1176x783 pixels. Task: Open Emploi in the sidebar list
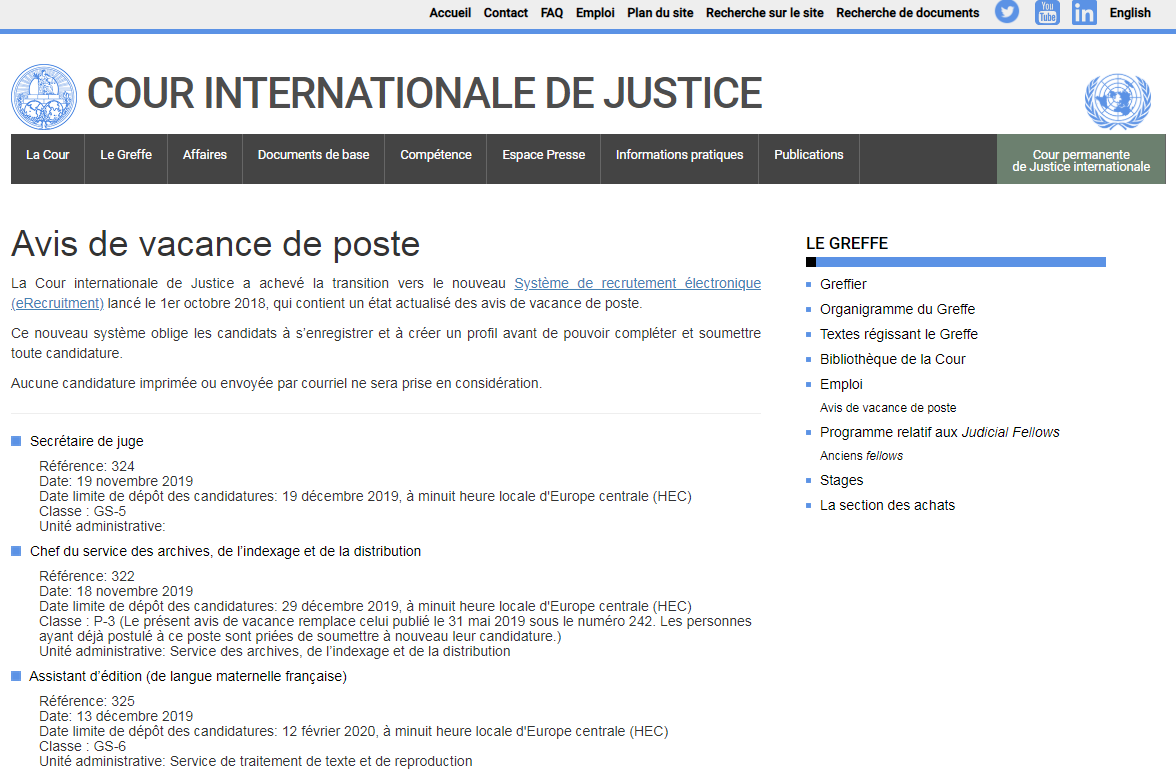click(x=841, y=384)
